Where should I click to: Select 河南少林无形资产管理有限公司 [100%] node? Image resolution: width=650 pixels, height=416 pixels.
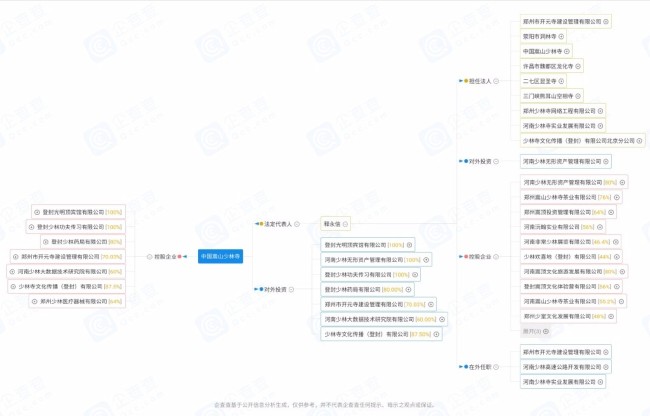coord(376,260)
